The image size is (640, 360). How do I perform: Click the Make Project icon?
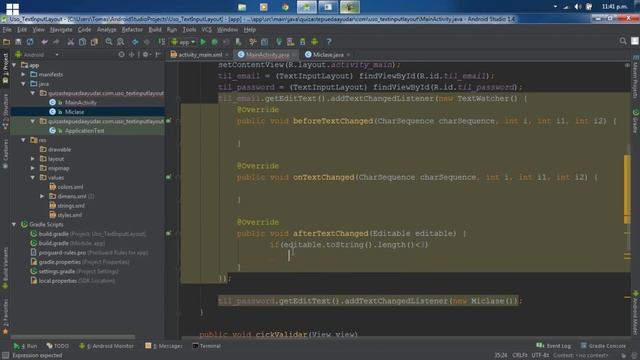pos(162,42)
